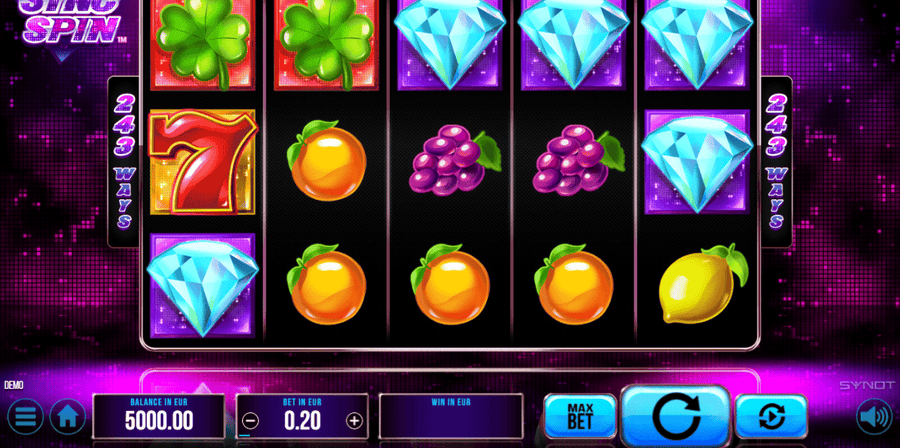View the balance in EUR box
This screenshot has width=900, height=448.
pos(159,417)
